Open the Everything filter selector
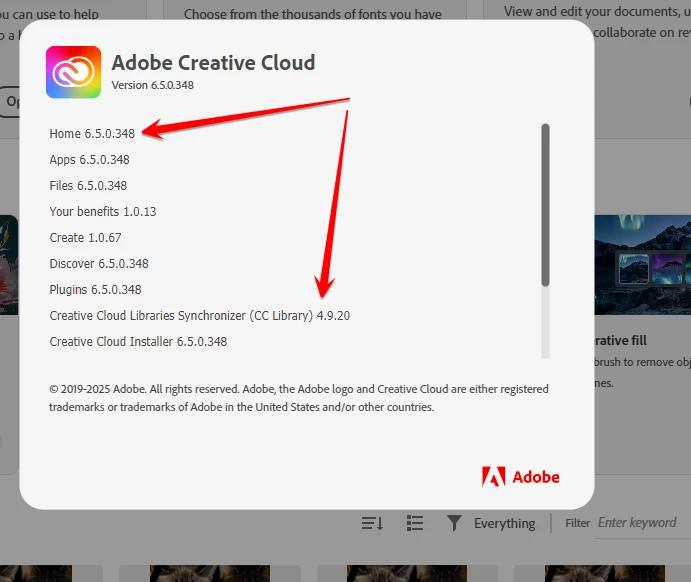 505,523
